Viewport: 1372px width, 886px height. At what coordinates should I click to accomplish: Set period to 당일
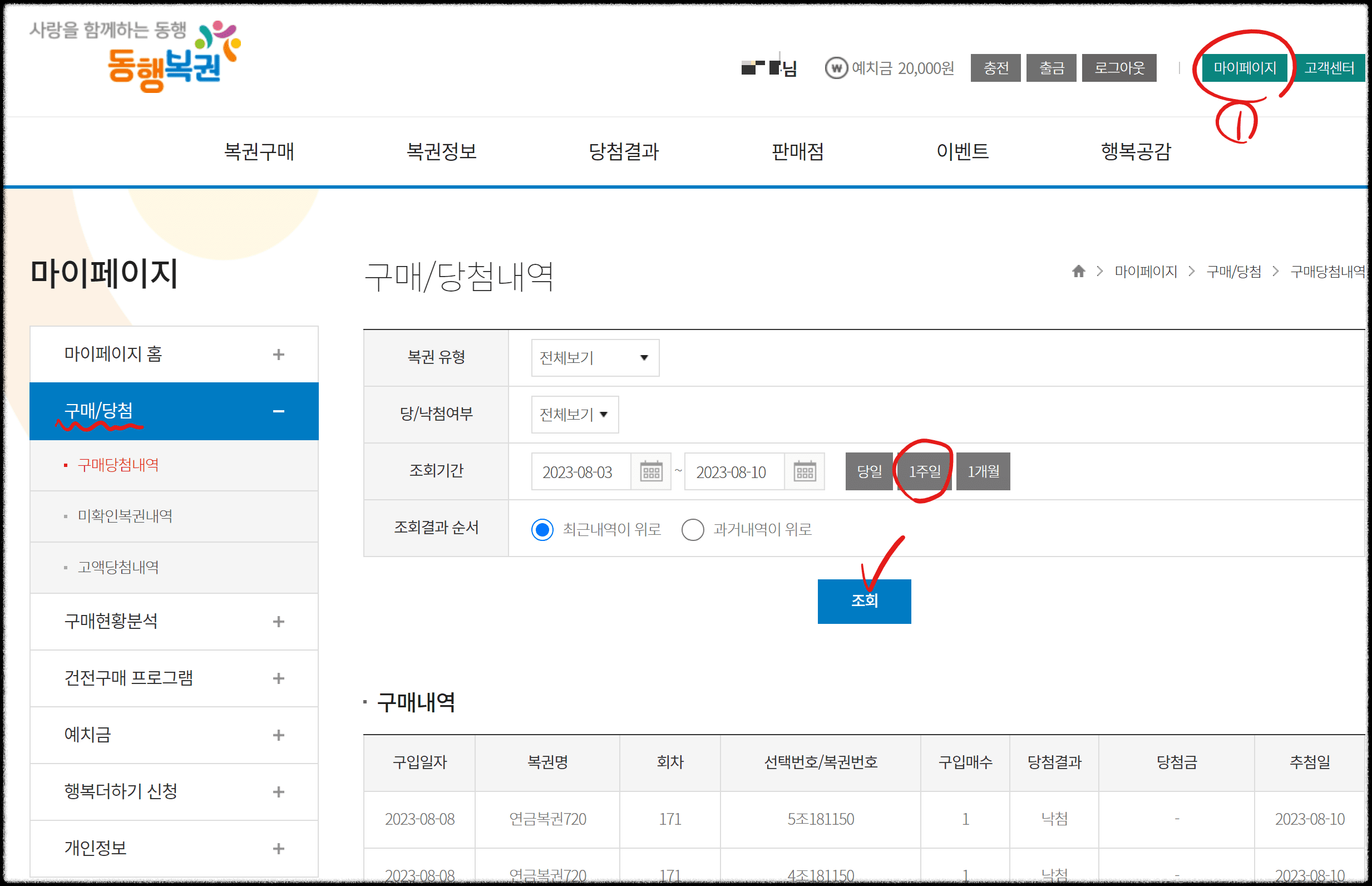click(869, 472)
